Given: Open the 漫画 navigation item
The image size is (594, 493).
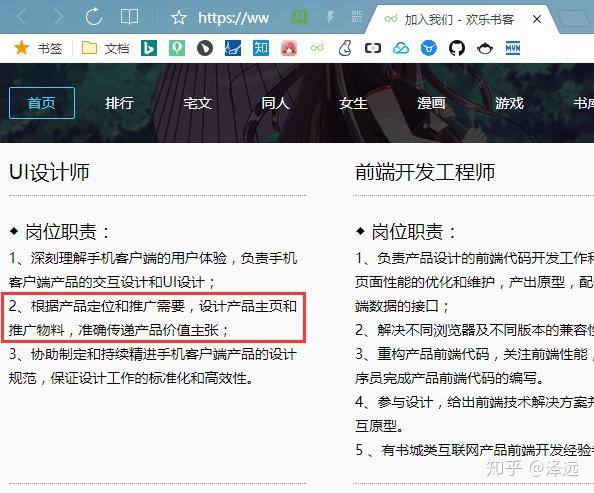Looking at the screenshot, I should tap(431, 103).
